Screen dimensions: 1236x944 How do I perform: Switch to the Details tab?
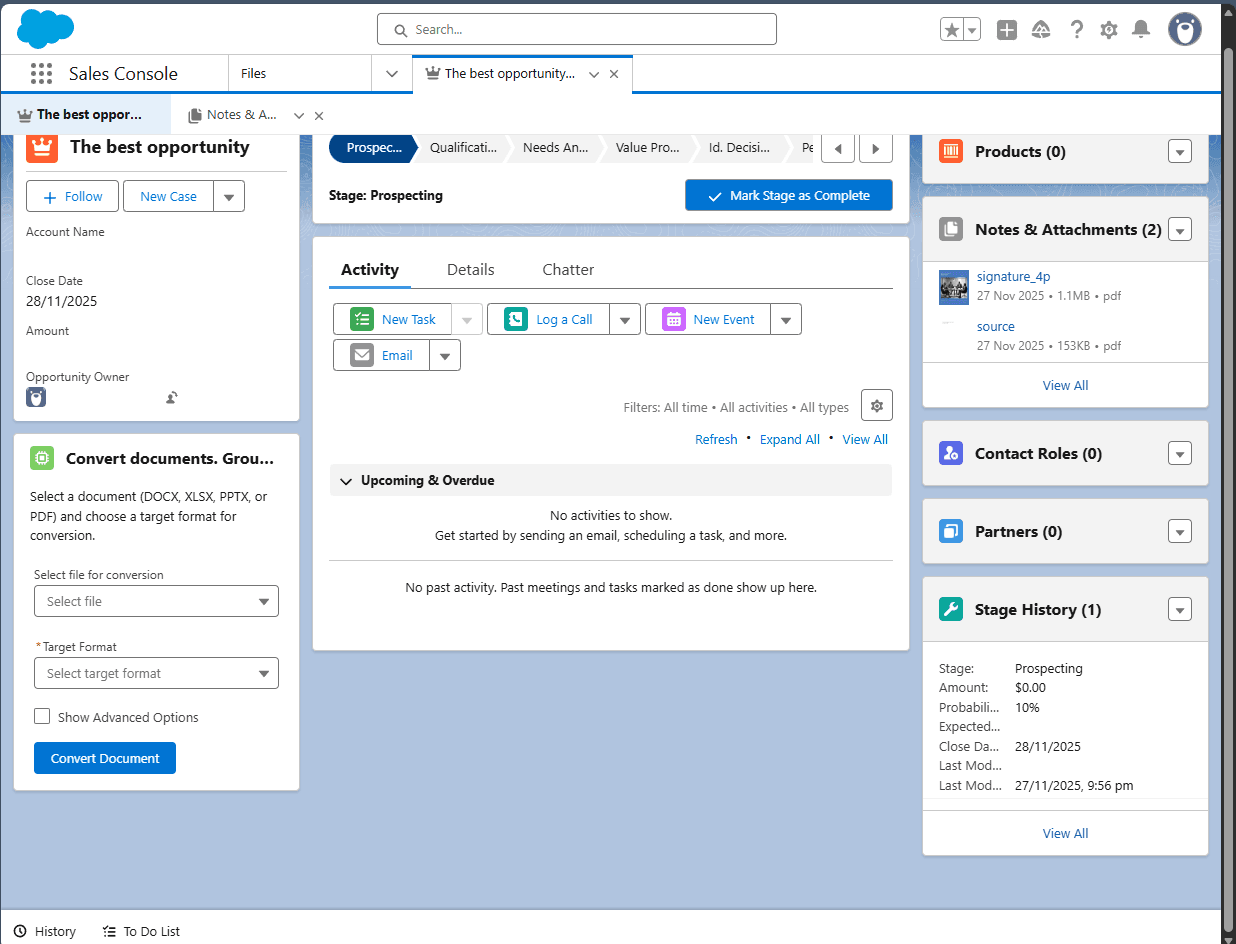[x=471, y=269]
